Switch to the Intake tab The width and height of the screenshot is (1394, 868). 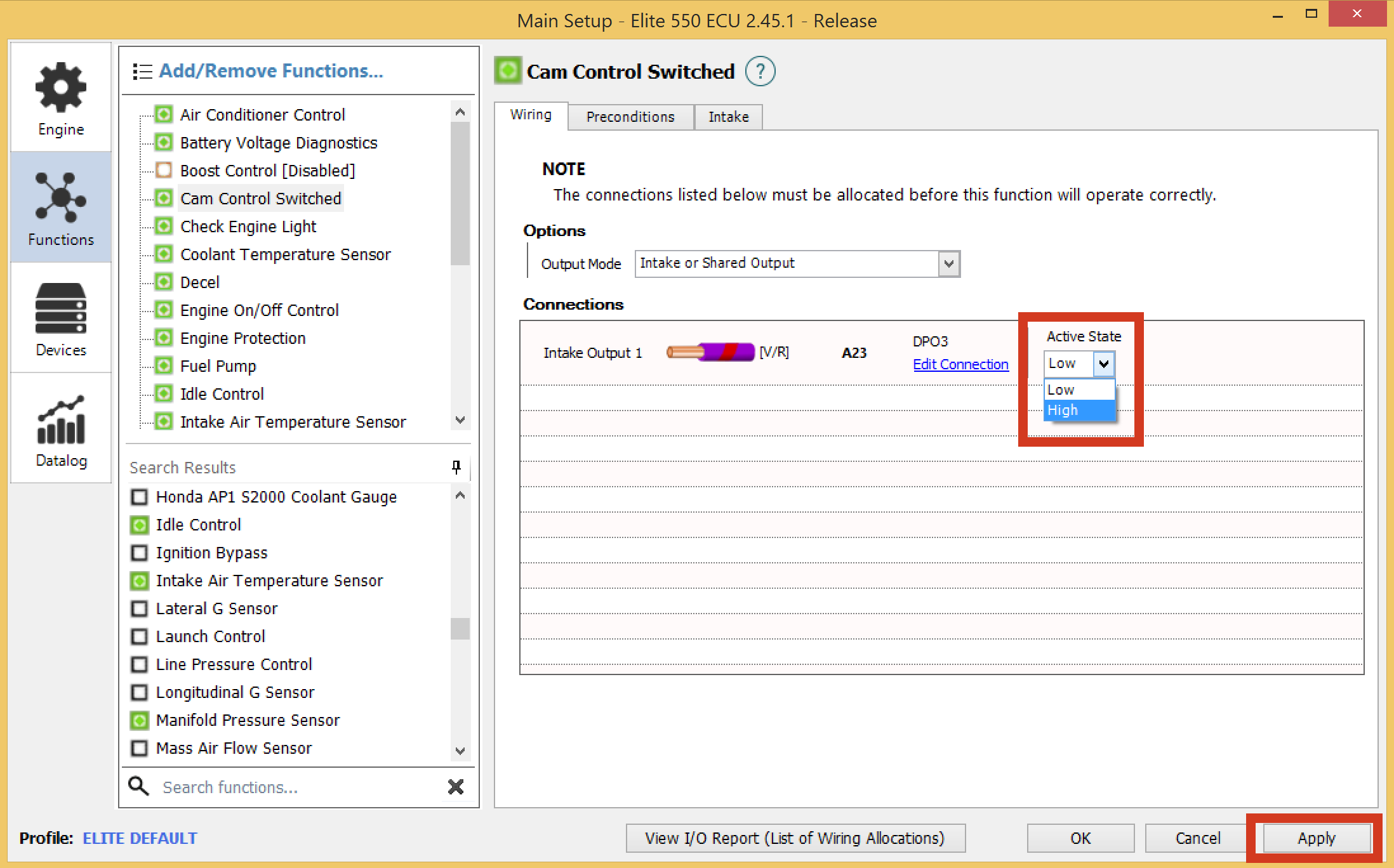728,117
